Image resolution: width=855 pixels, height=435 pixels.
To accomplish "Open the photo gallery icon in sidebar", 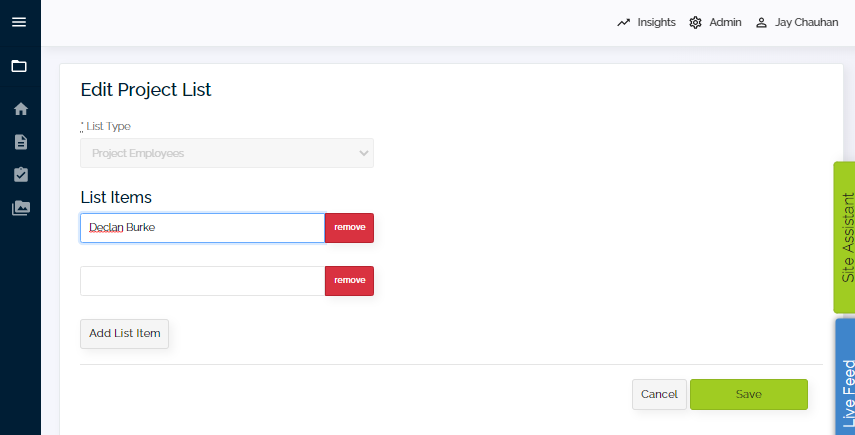I will (x=21, y=208).
